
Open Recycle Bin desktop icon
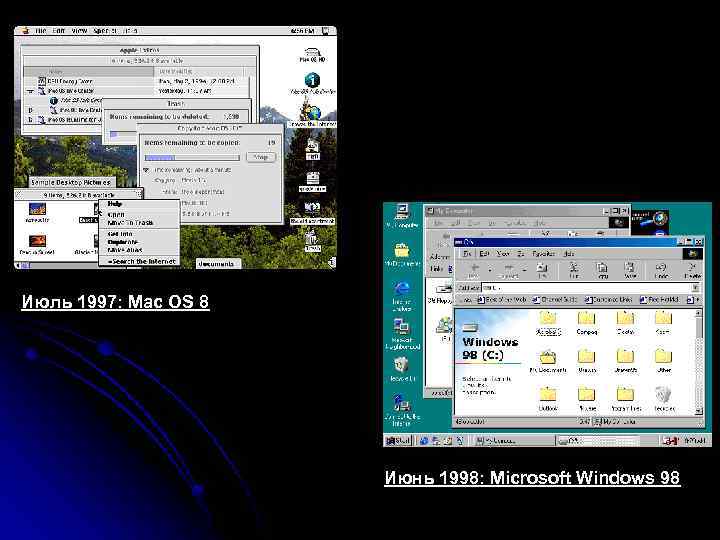pyautogui.click(x=402, y=369)
